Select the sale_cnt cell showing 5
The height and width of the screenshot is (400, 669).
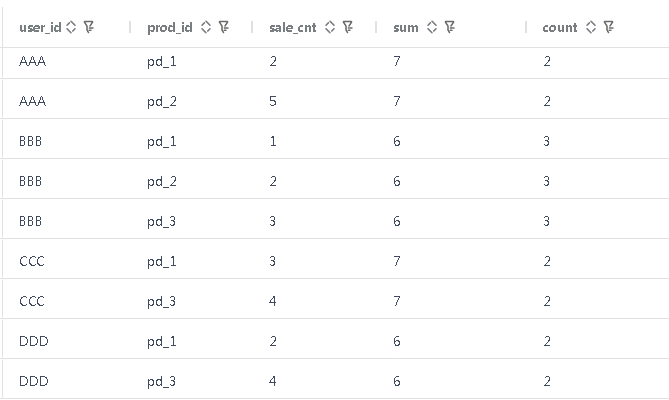[x=273, y=101]
